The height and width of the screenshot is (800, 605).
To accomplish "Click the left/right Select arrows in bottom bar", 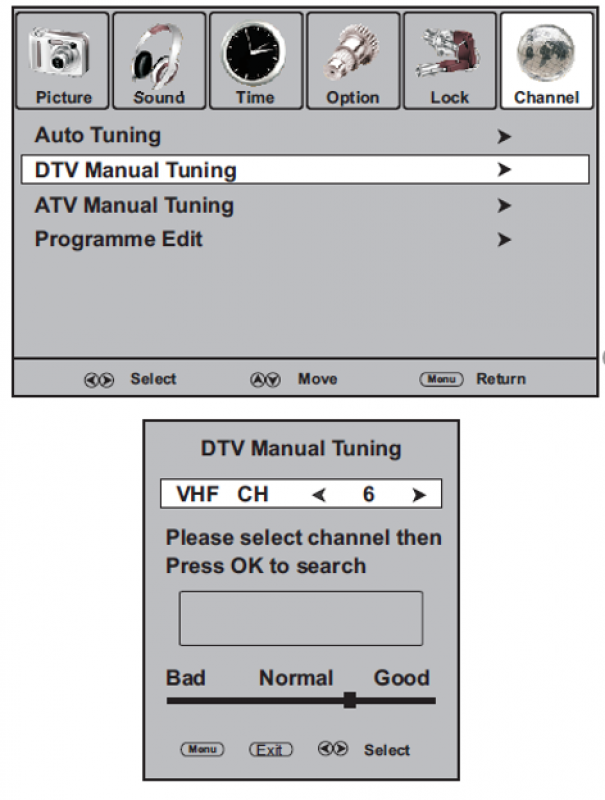I will point(99,380).
